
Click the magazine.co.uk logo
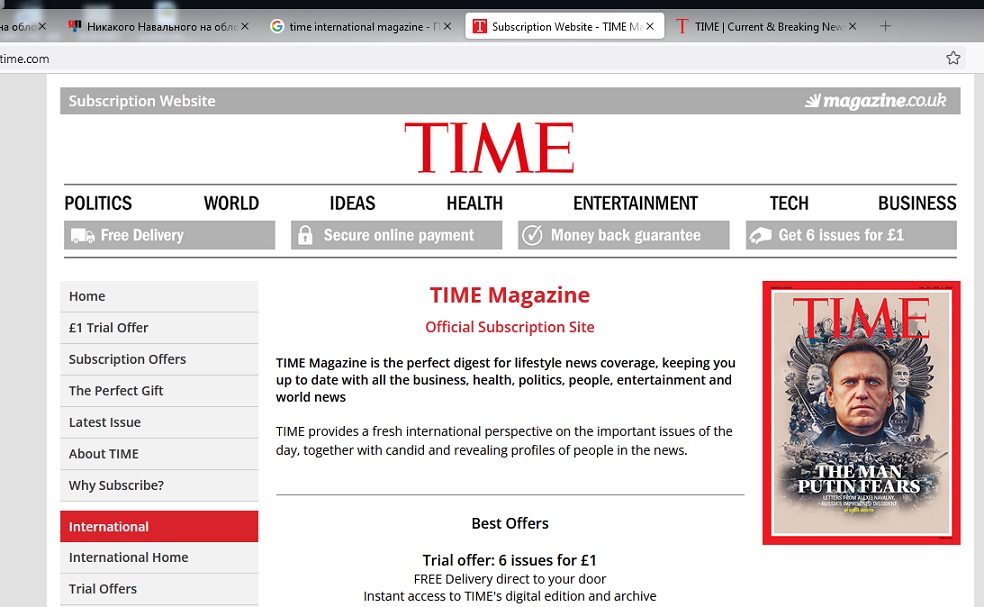[875, 101]
